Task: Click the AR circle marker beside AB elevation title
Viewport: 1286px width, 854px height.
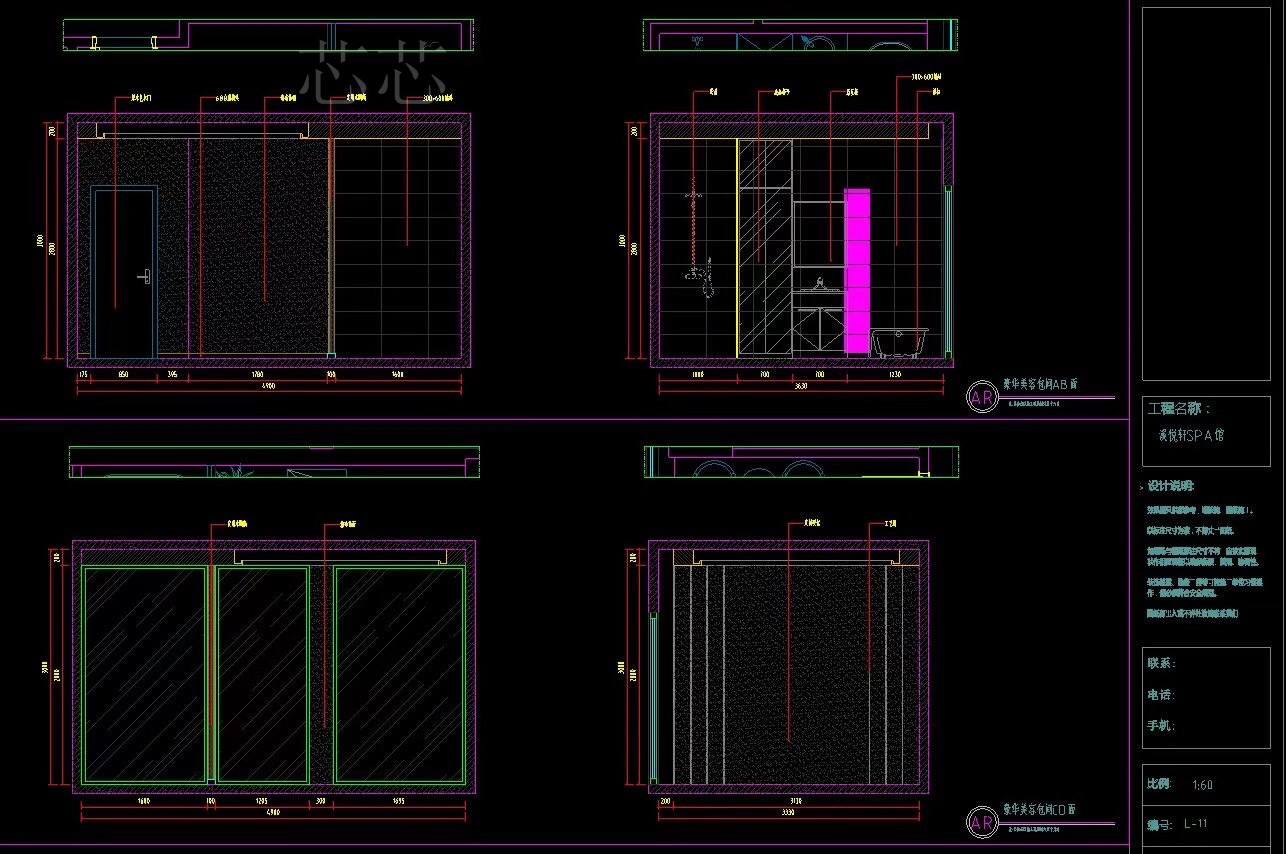Action: (982, 397)
